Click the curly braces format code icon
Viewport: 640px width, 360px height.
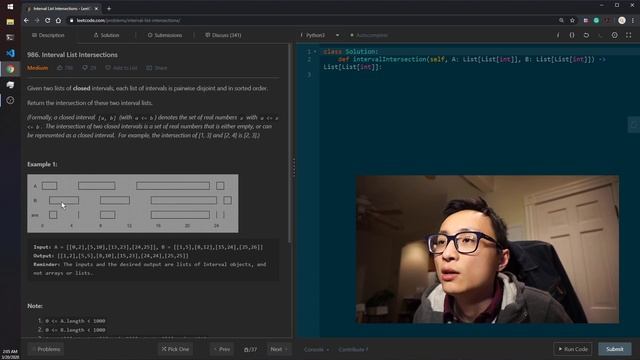tap(572, 35)
